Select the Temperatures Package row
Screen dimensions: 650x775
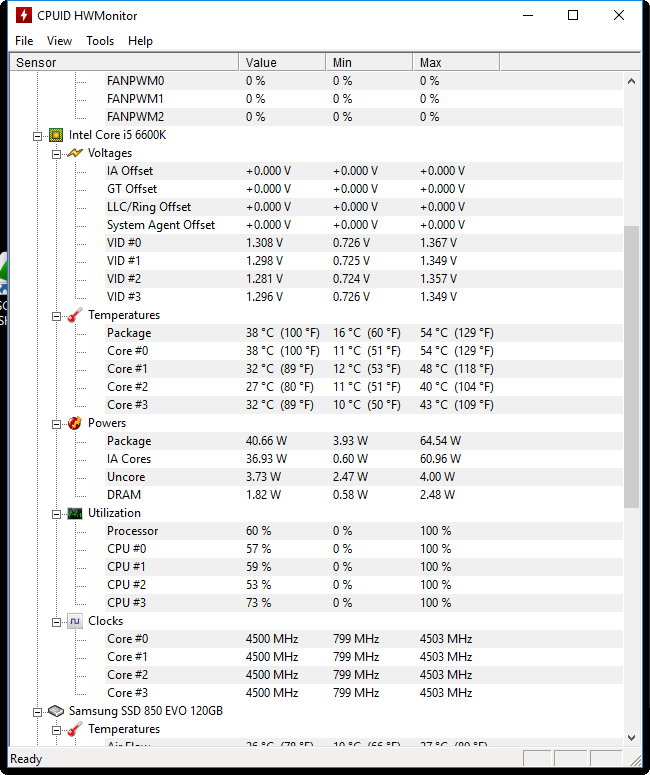click(364, 333)
